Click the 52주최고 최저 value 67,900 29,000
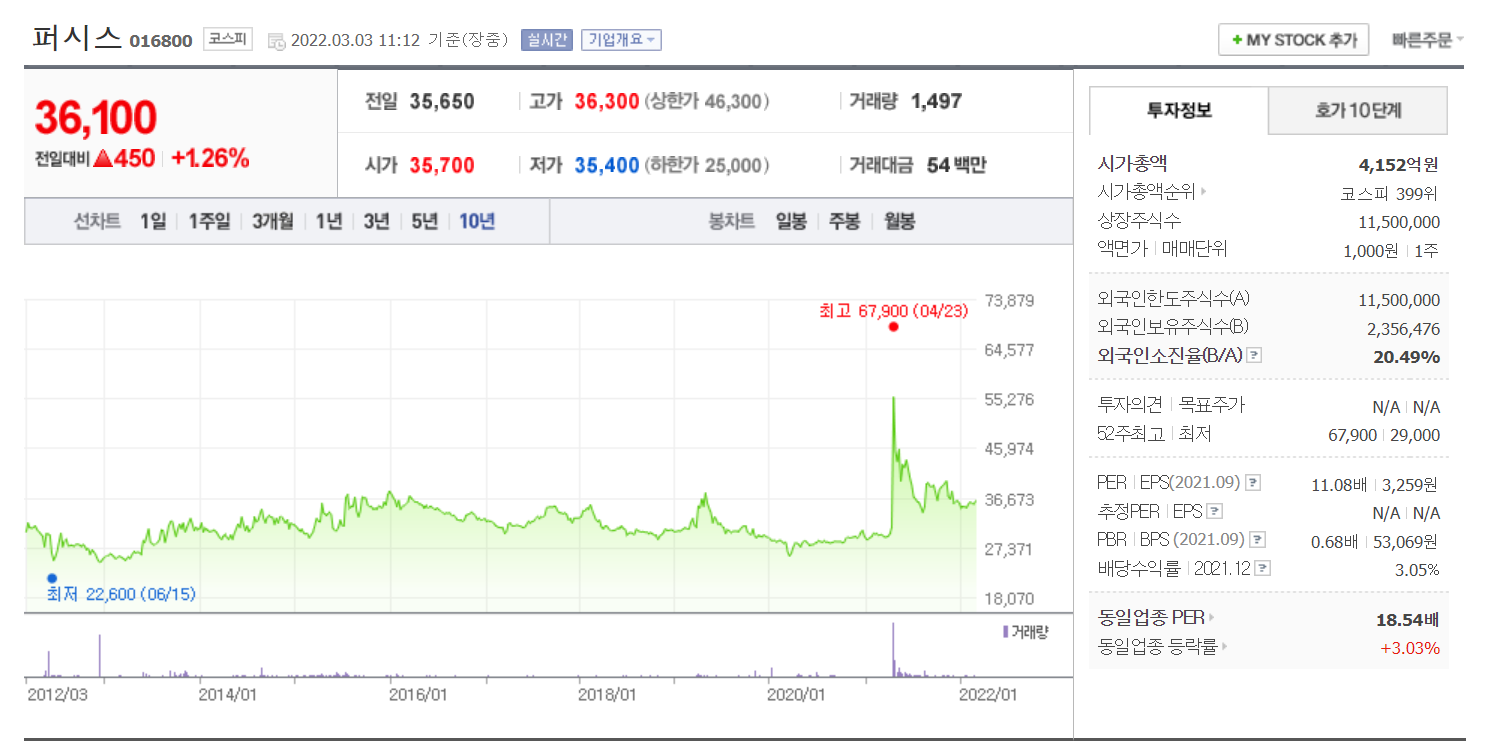Viewport: 1498px width, 741px height. coord(1384,435)
